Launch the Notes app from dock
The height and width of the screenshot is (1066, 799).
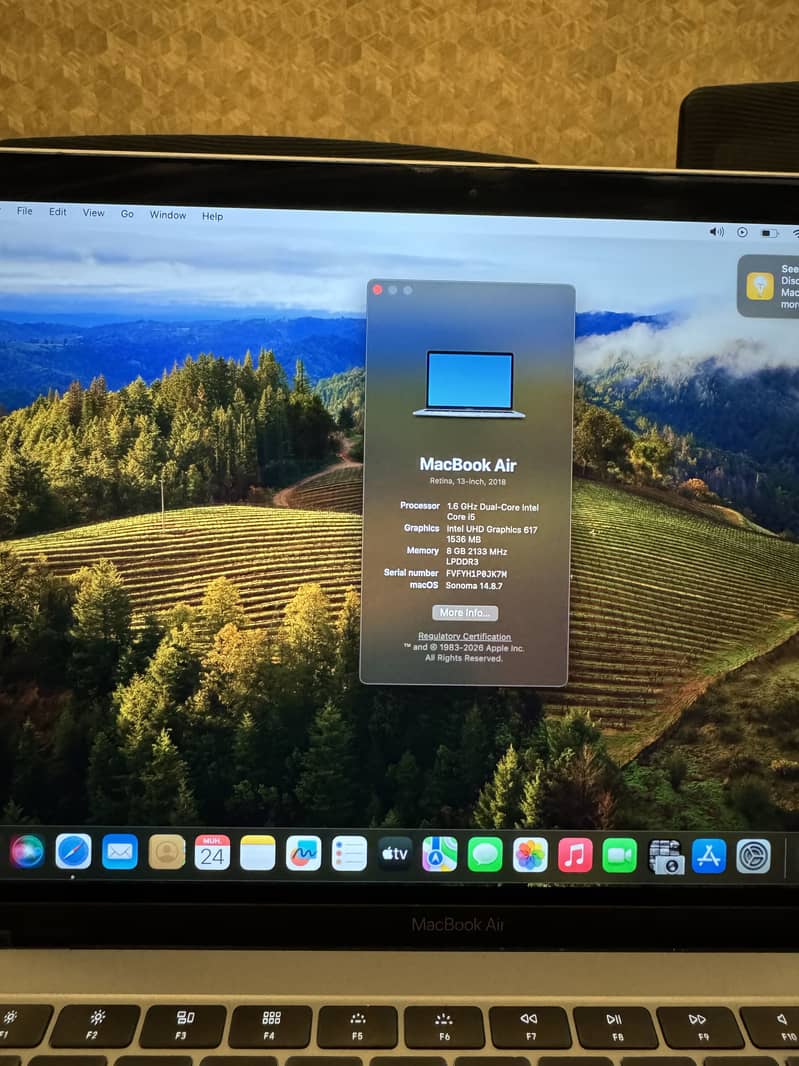click(x=258, y=853)
